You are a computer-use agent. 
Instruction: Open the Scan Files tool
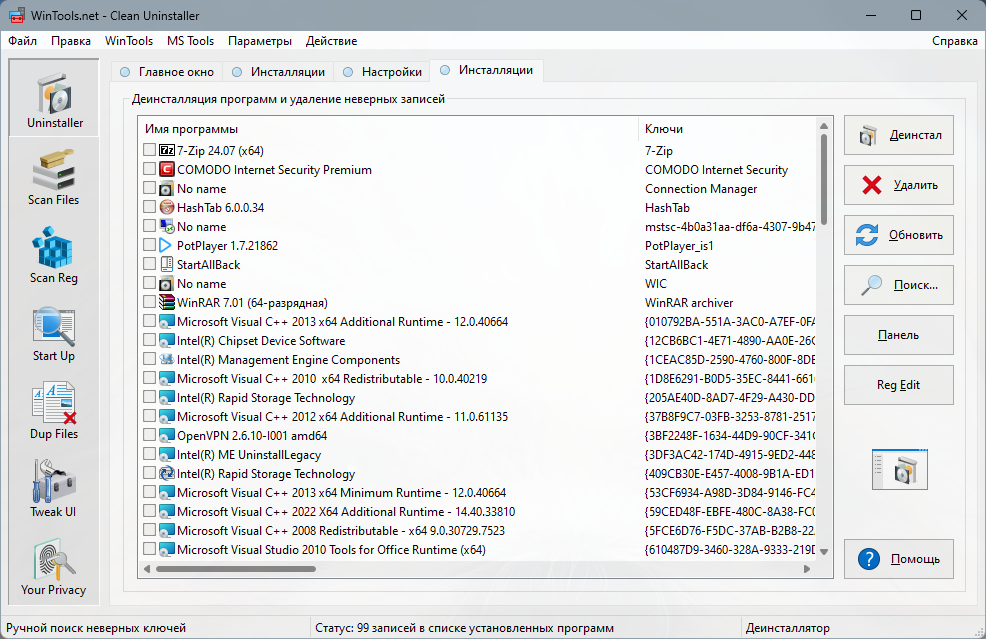coord(54,177)
